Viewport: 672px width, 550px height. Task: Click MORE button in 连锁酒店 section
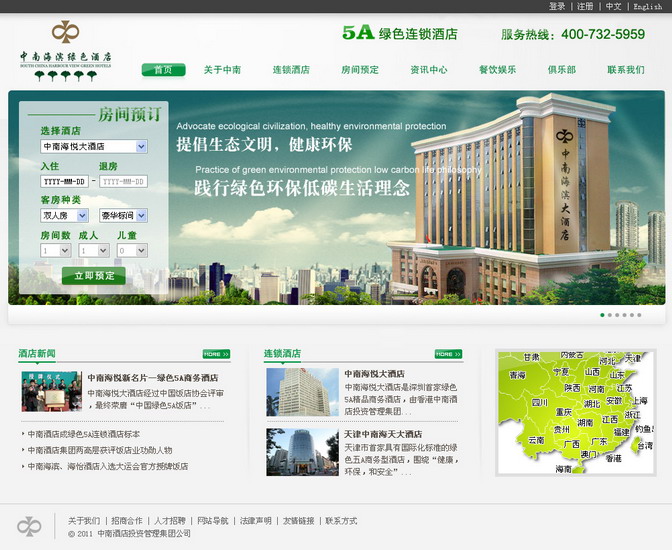click(448, 354)
